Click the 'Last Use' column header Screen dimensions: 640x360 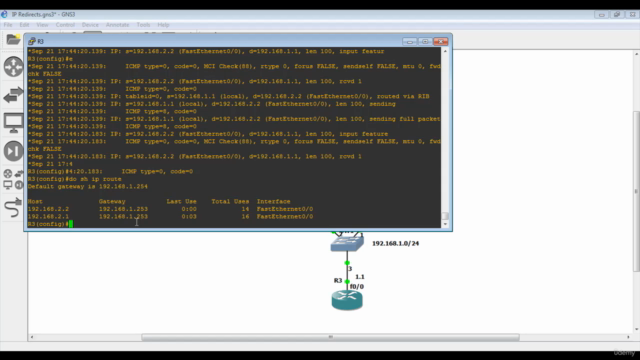coord(182,202)
